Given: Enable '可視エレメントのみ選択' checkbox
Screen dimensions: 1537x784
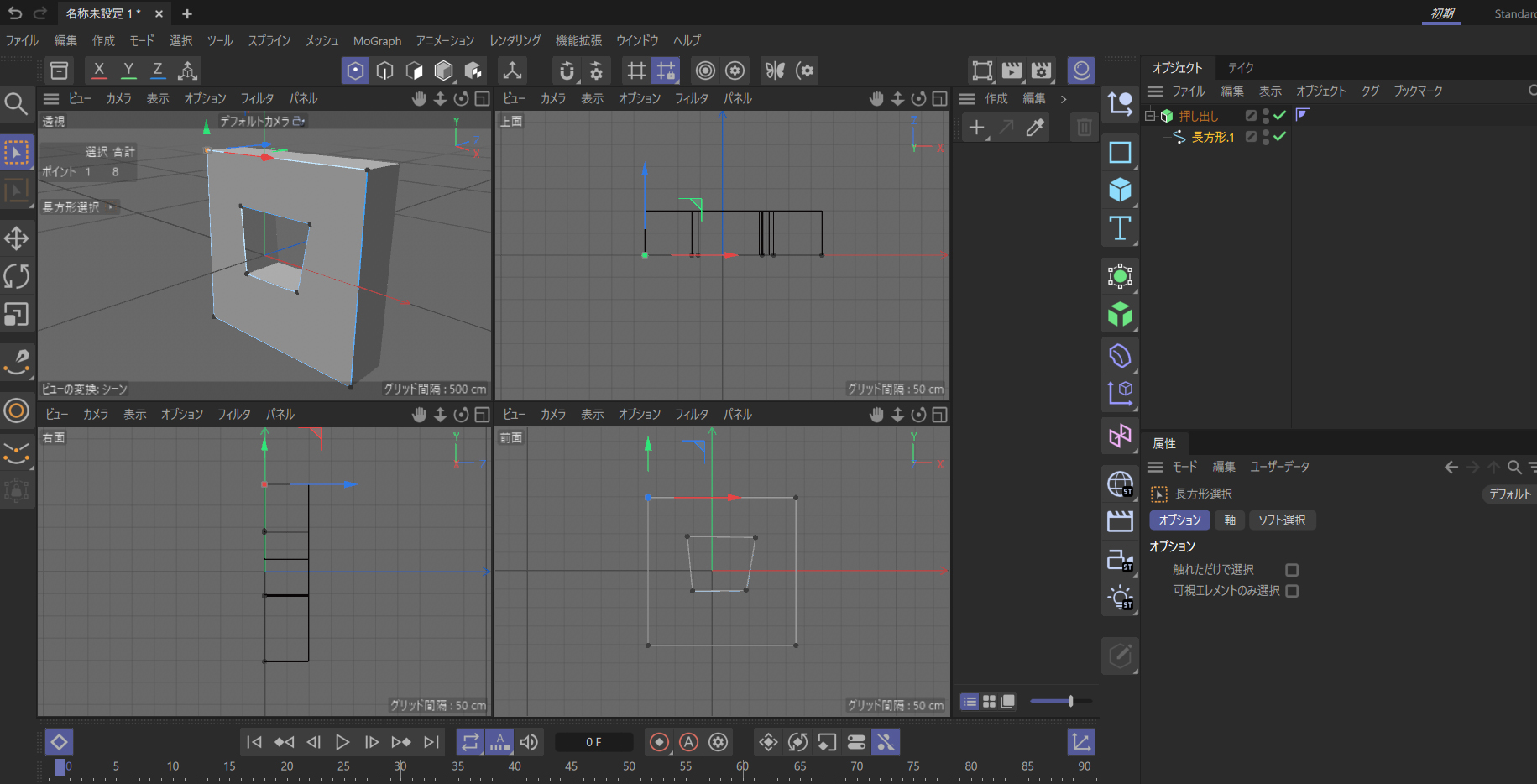Looking at the screenshot, I should [x=1292, y=591].
